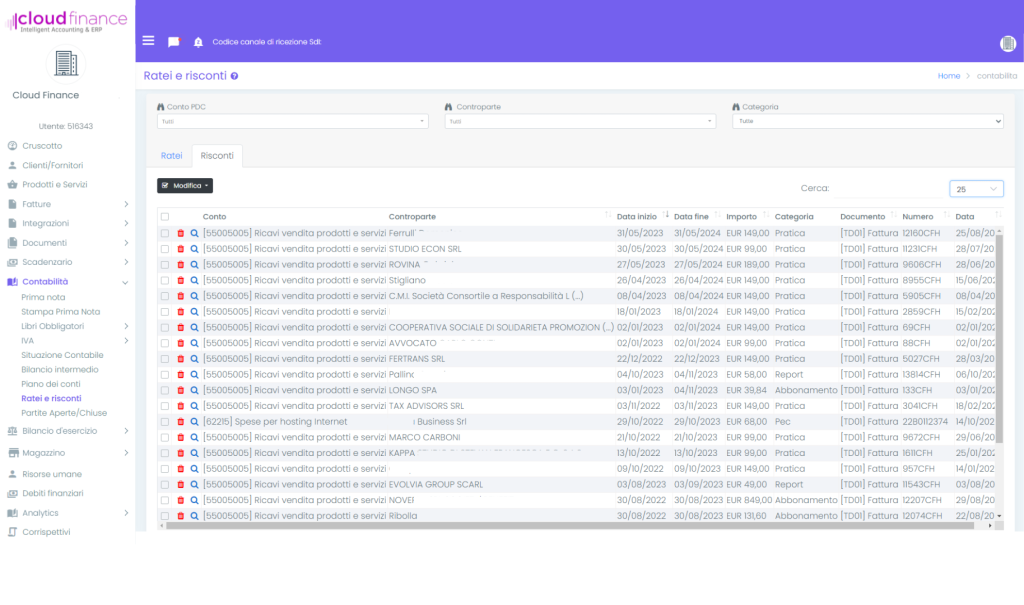Sort by the Data inizio column header
This screenshot has width=1024, height=605.
(x=643, y=216)
